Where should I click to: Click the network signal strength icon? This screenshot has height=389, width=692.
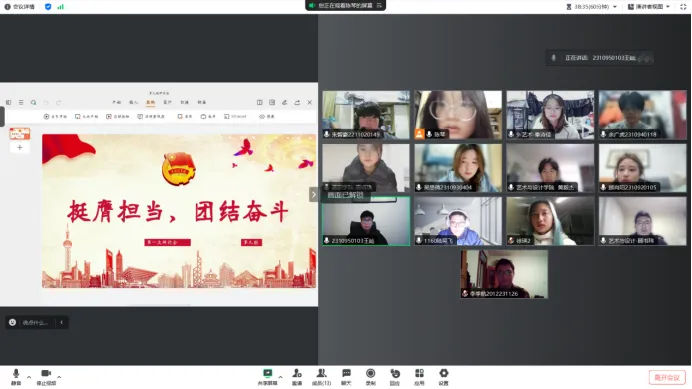coord(60,7)
